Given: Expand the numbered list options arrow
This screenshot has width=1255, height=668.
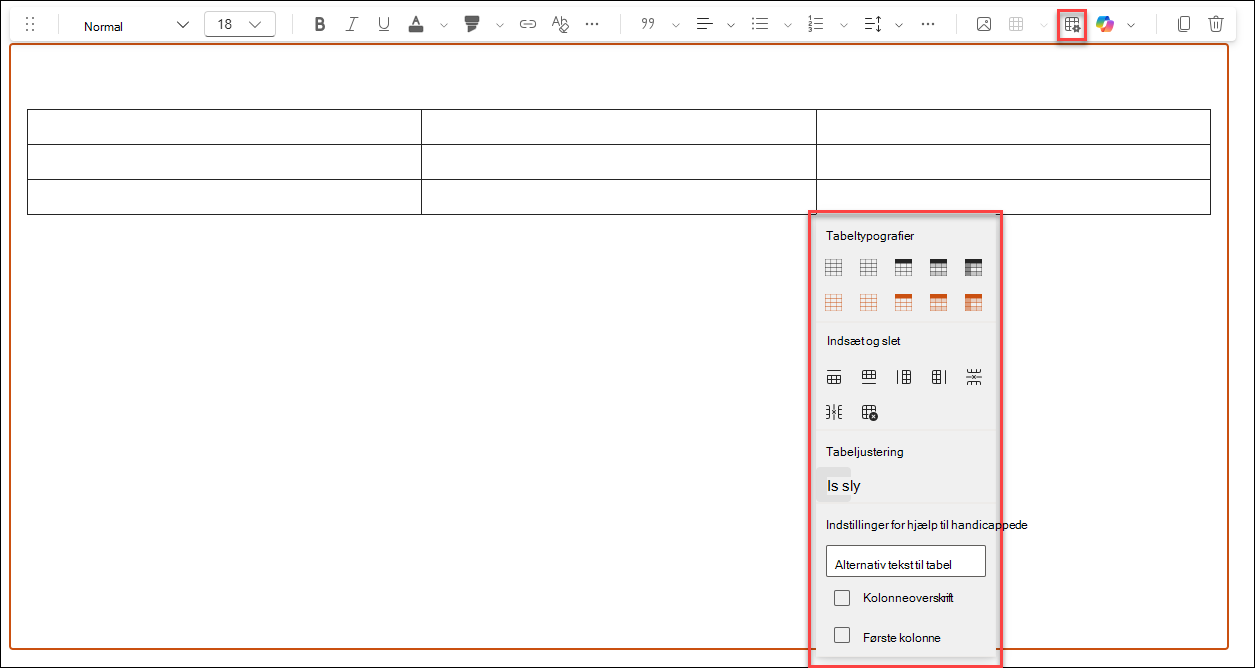Looking at the screenshot, I should pos(844,25).
